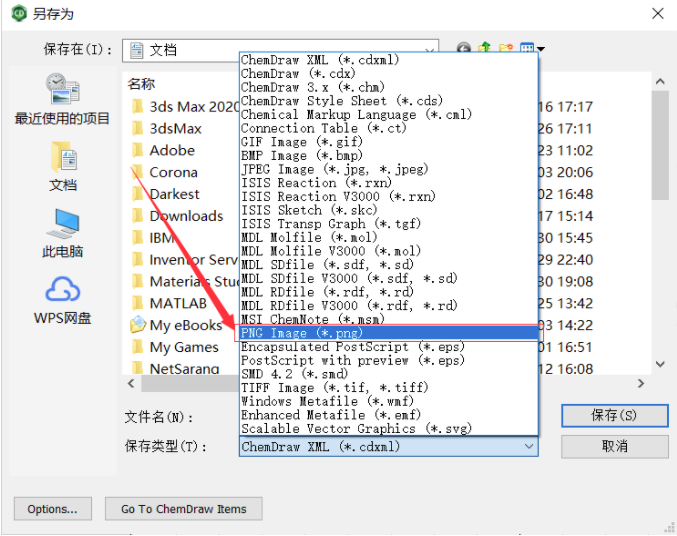Choose MDL Molfile V3000 (*.mol)

[389, 251]
